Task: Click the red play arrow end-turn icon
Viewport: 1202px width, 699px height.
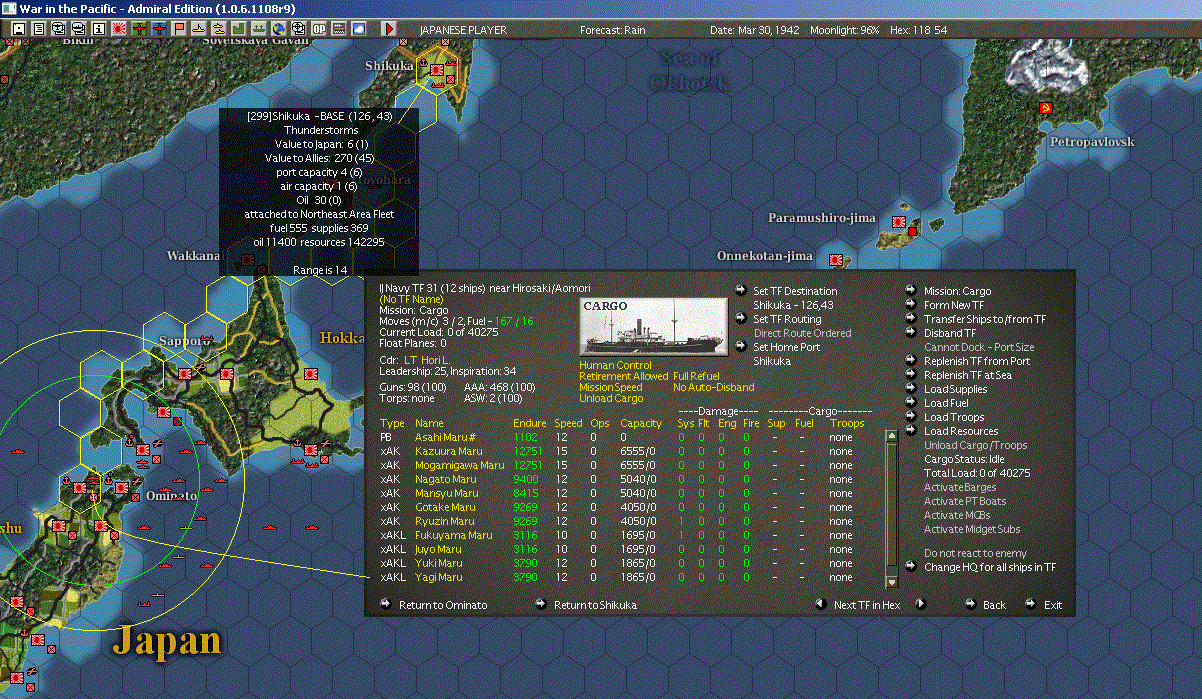Action: coord(389,29)
